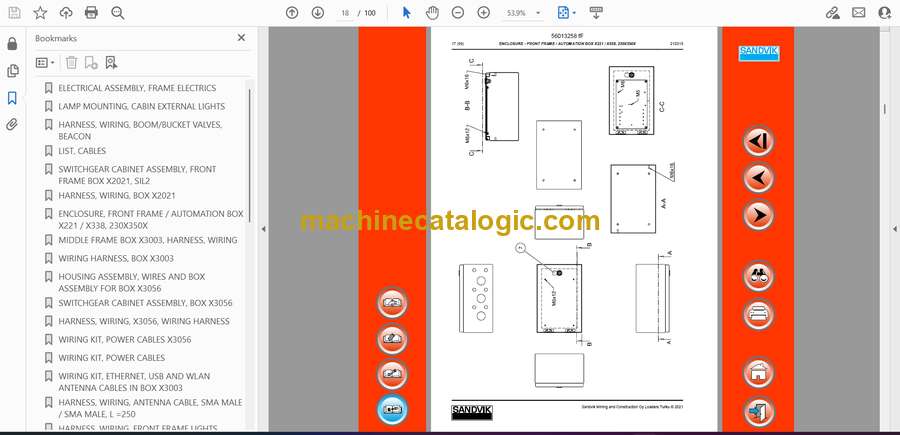Select WIRING KIT, POWER CABLES X3056 bookmark
Screen dimensions: 900x435
[125, 340]
